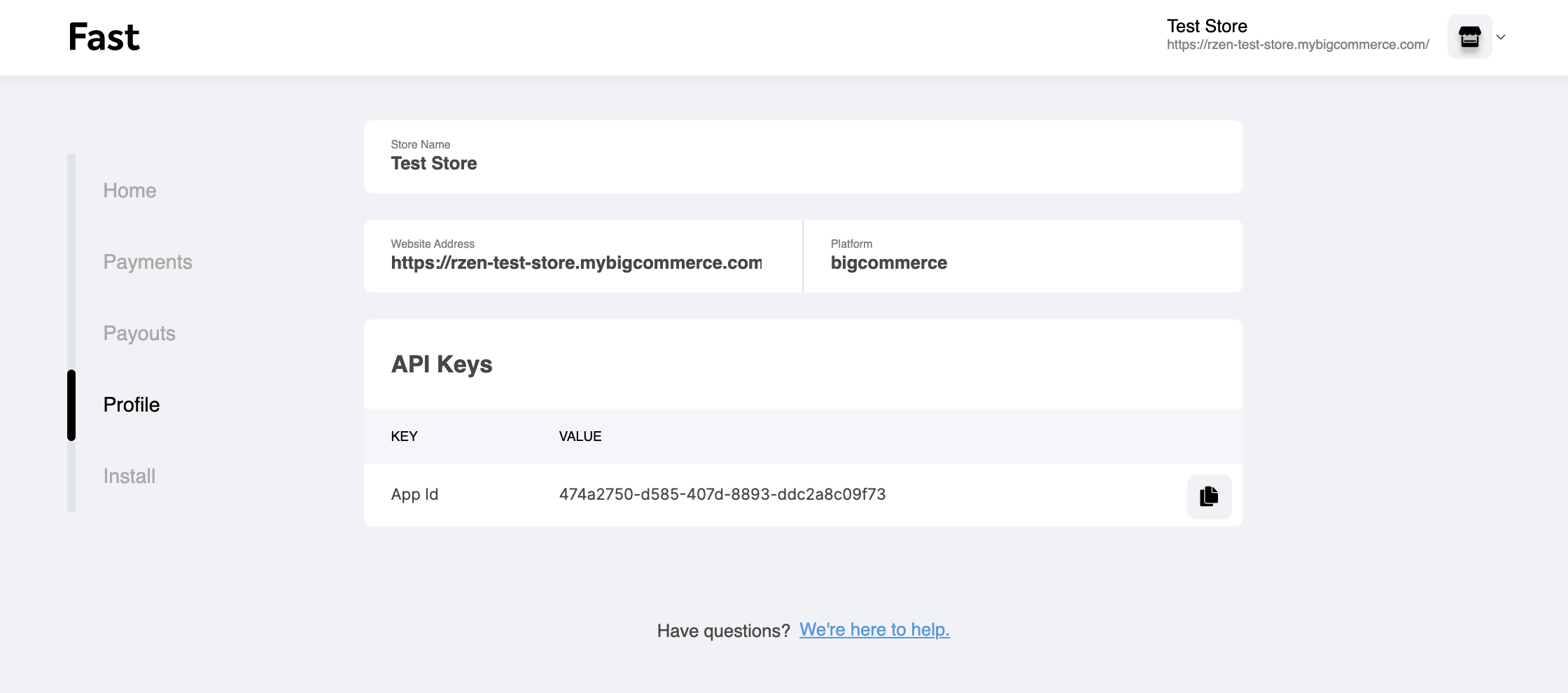Viewport: 1568px width, 693px height.
Task: Select the Website Address field
Action: (x=583, y=256)
